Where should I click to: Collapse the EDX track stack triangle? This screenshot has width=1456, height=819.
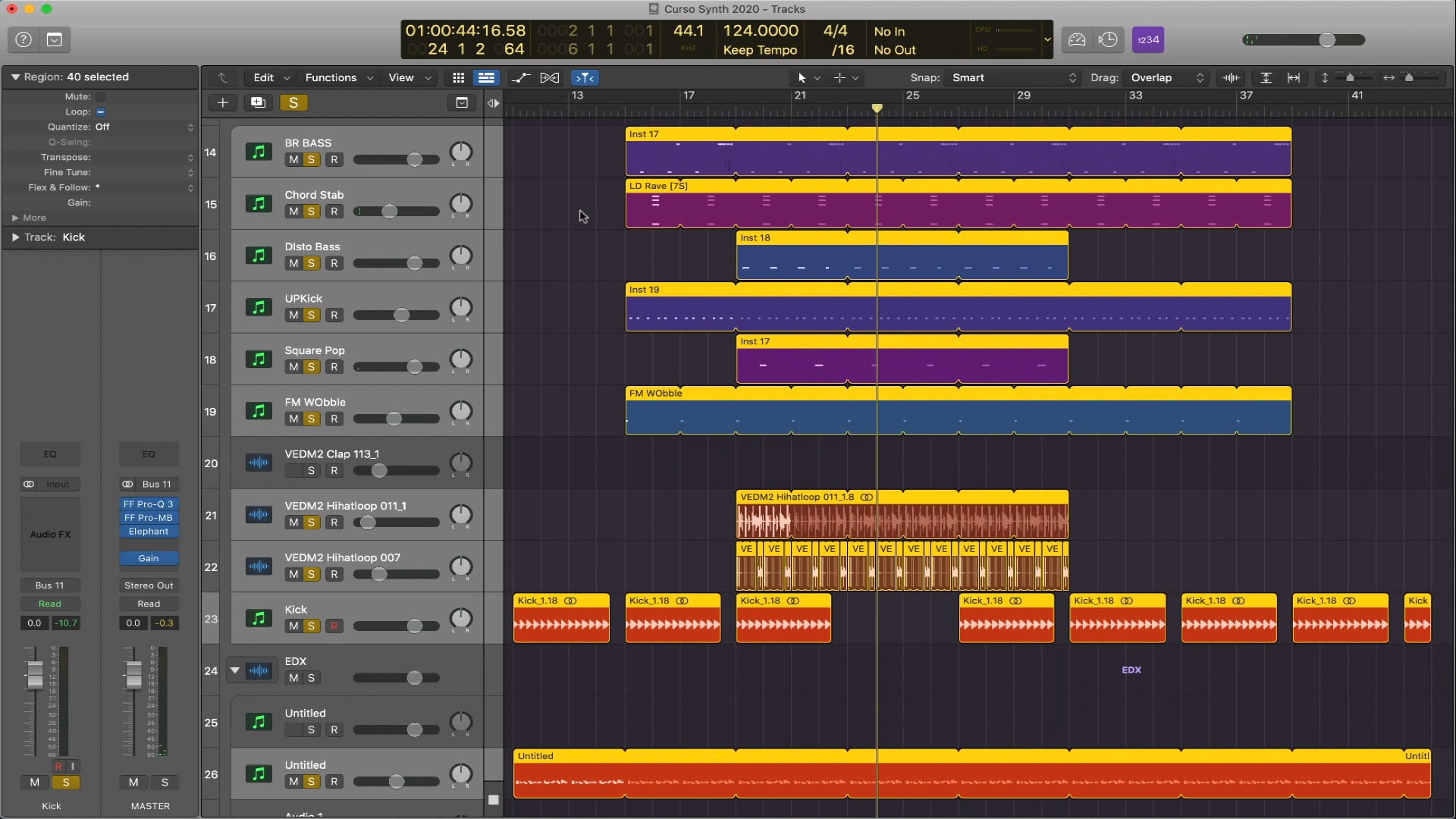click(x=235, y=670)
